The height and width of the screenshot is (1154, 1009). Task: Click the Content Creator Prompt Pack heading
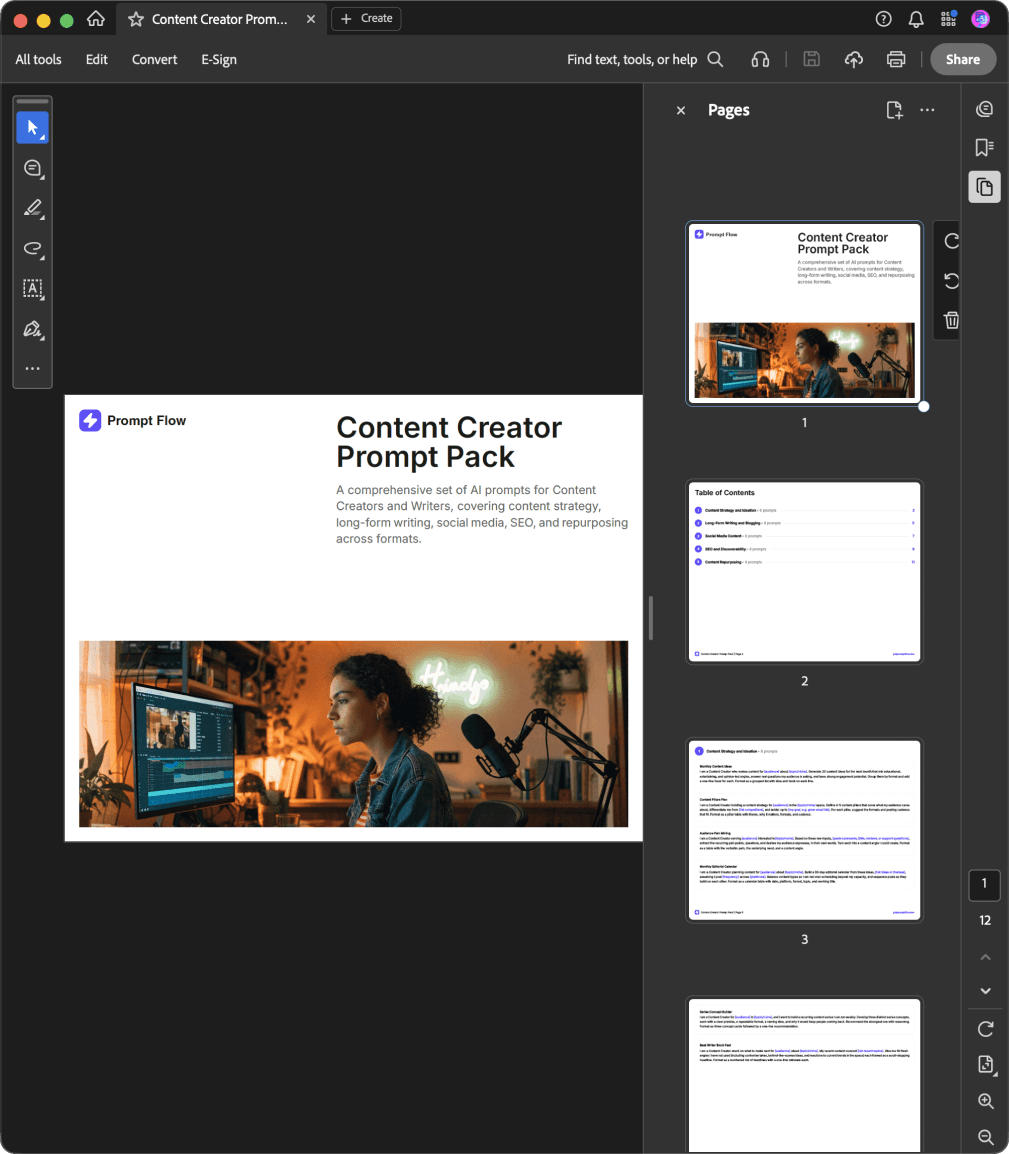point(449,442)
